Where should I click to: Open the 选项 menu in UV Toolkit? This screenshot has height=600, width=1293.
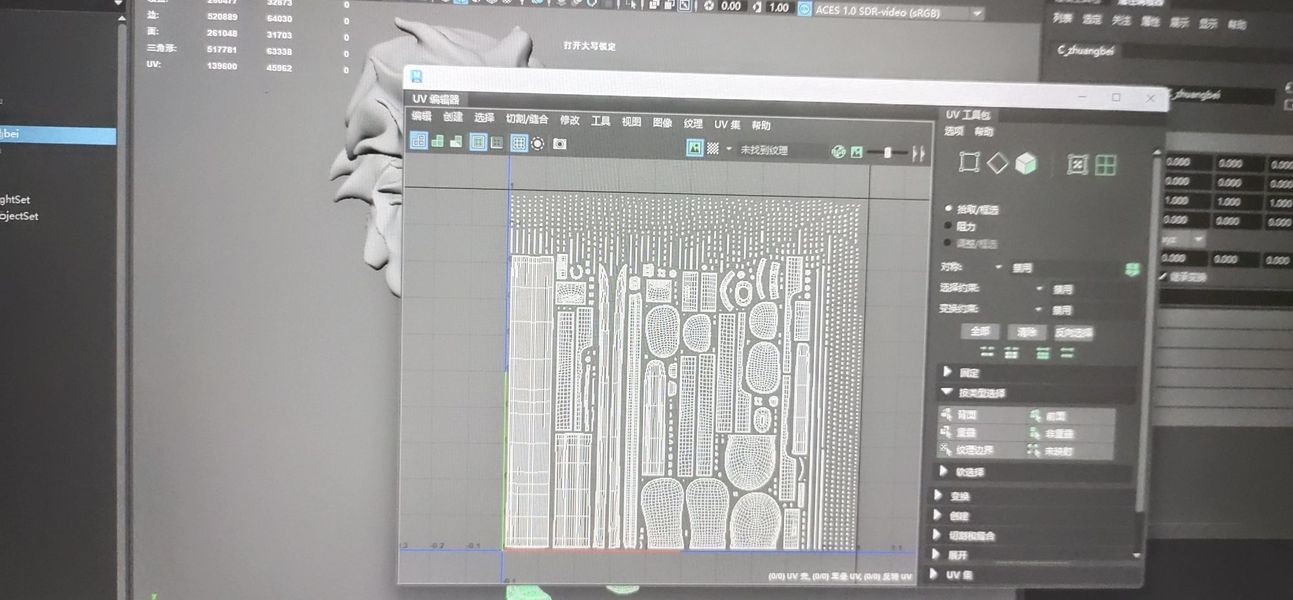pos(954,131)
